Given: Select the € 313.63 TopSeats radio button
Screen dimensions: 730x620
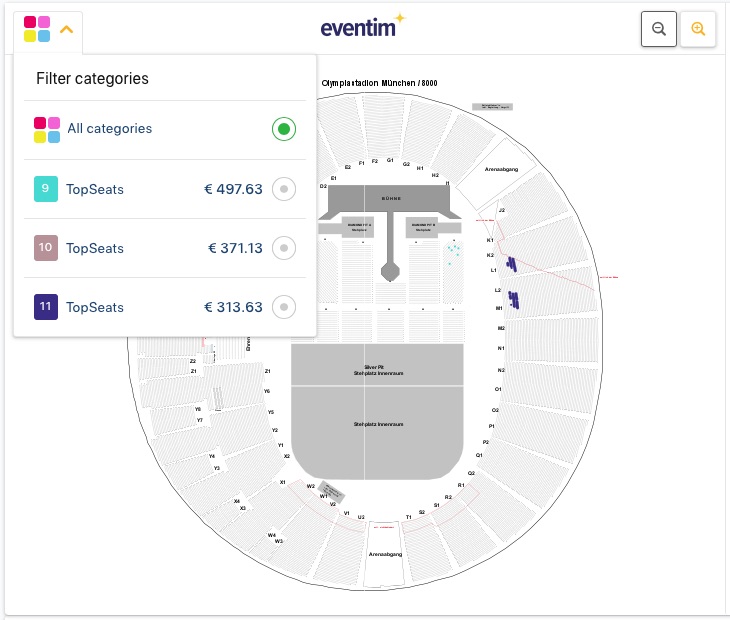Looking at the screenshot, I should tap(284, 307).
